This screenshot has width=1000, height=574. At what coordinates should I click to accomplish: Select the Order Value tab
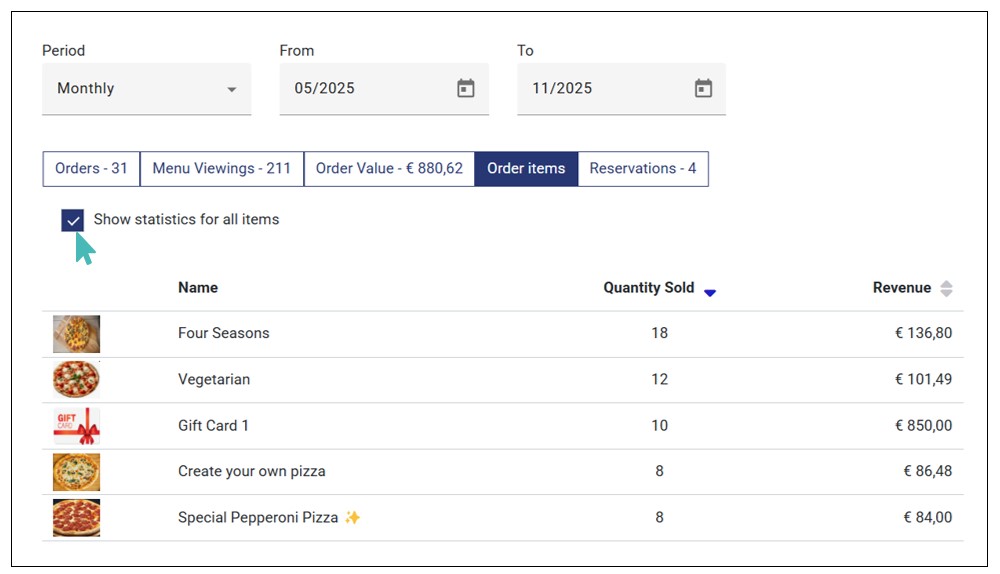[389, 169]
